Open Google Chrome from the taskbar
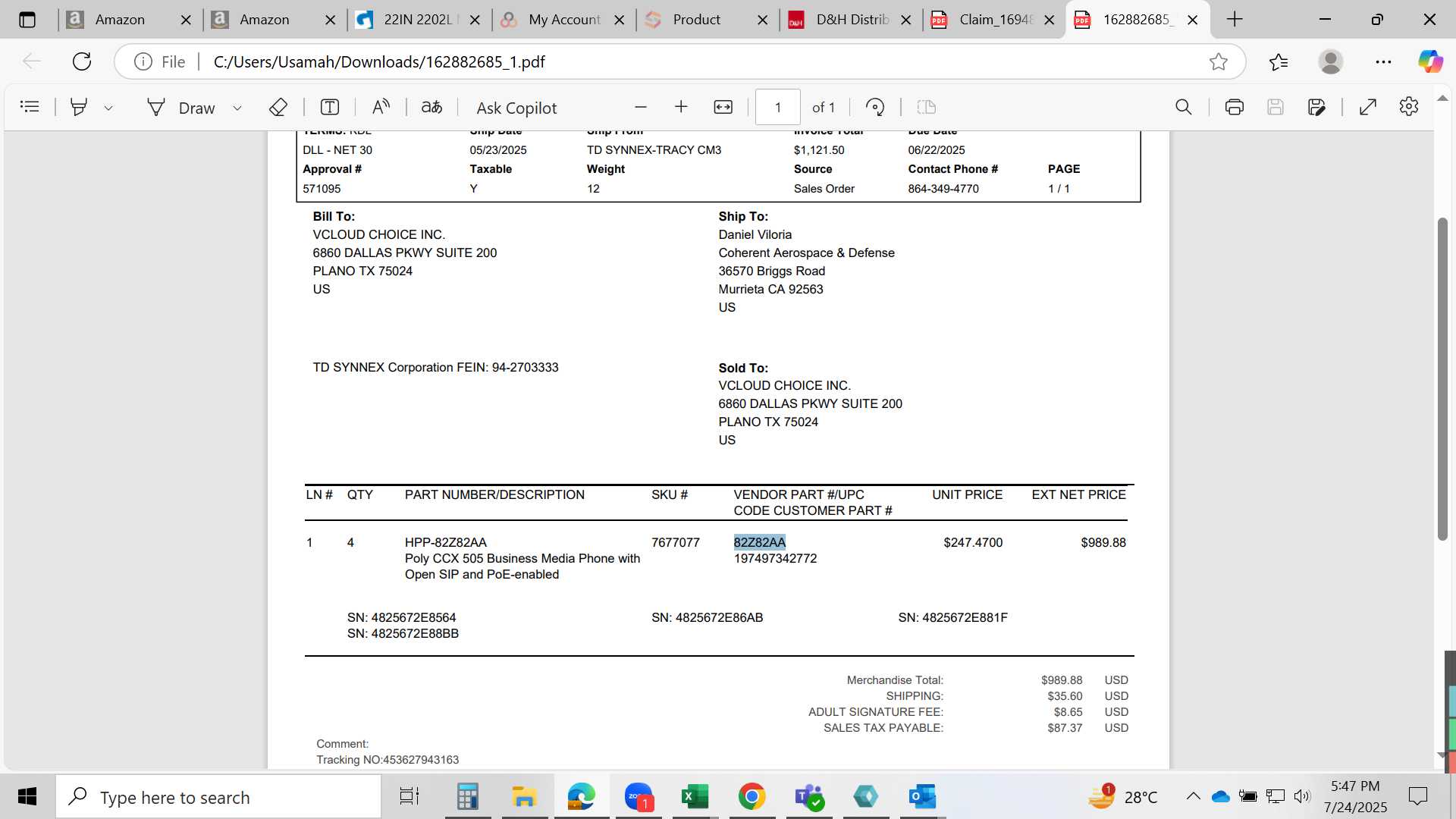The height and width of the screenshot is (819, 1456). pos(752,796)
